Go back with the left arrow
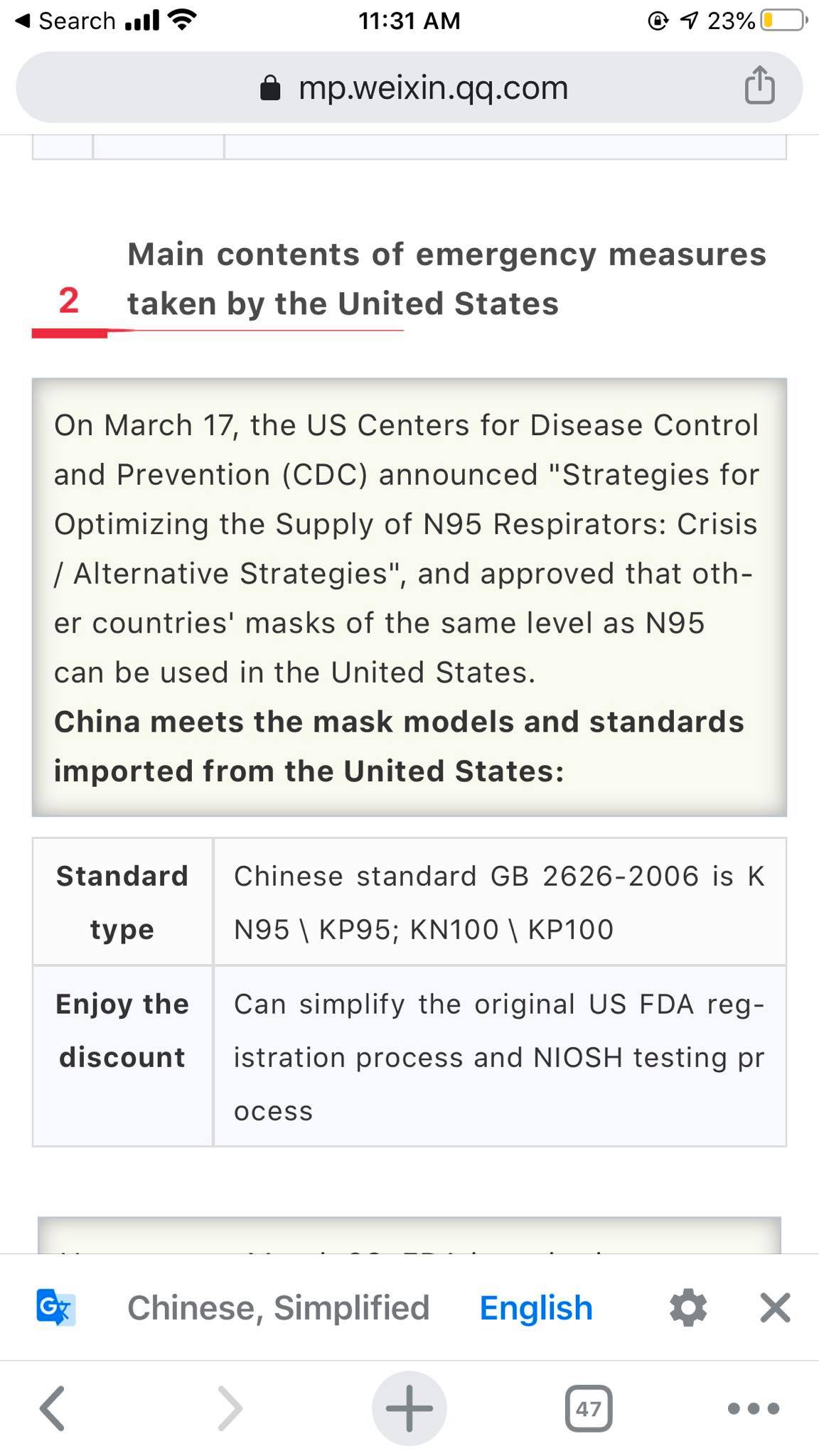The width and height of the screenshot is (819, 1456). point(53,1408)
